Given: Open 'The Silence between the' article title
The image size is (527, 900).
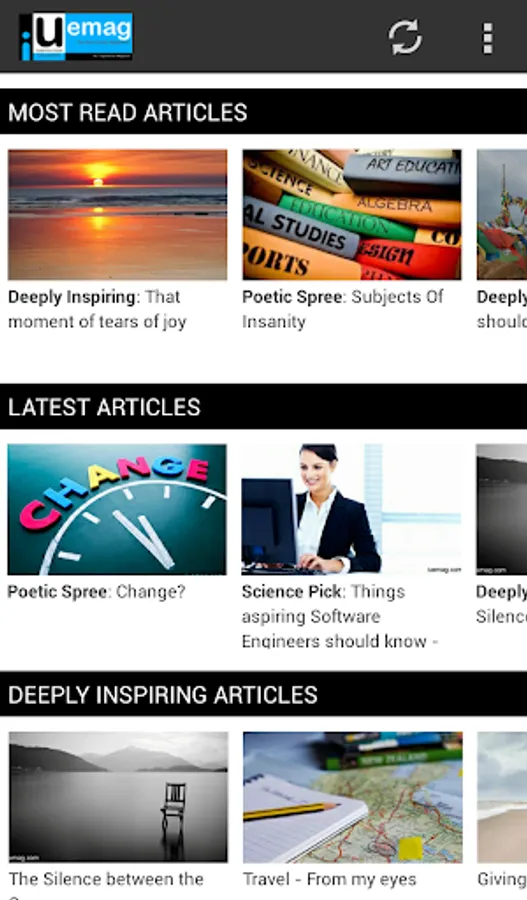Looking at the screenshot, I should tap(106, 879).
